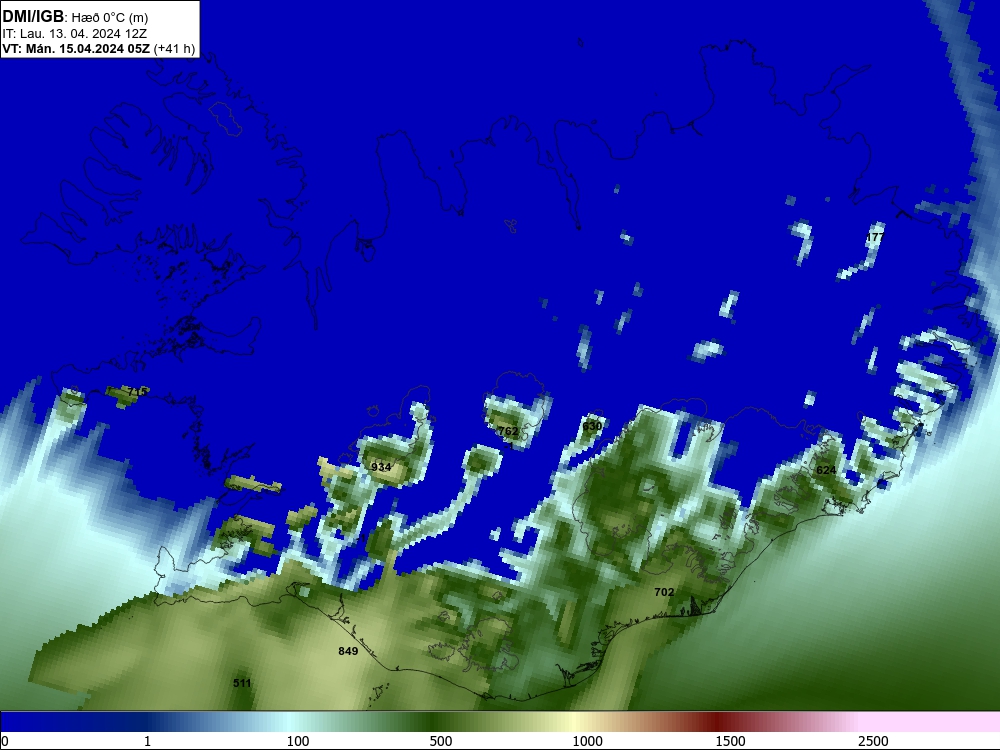Click the legend label 1
1000x750 pixels.
click(x=147, y=741)
